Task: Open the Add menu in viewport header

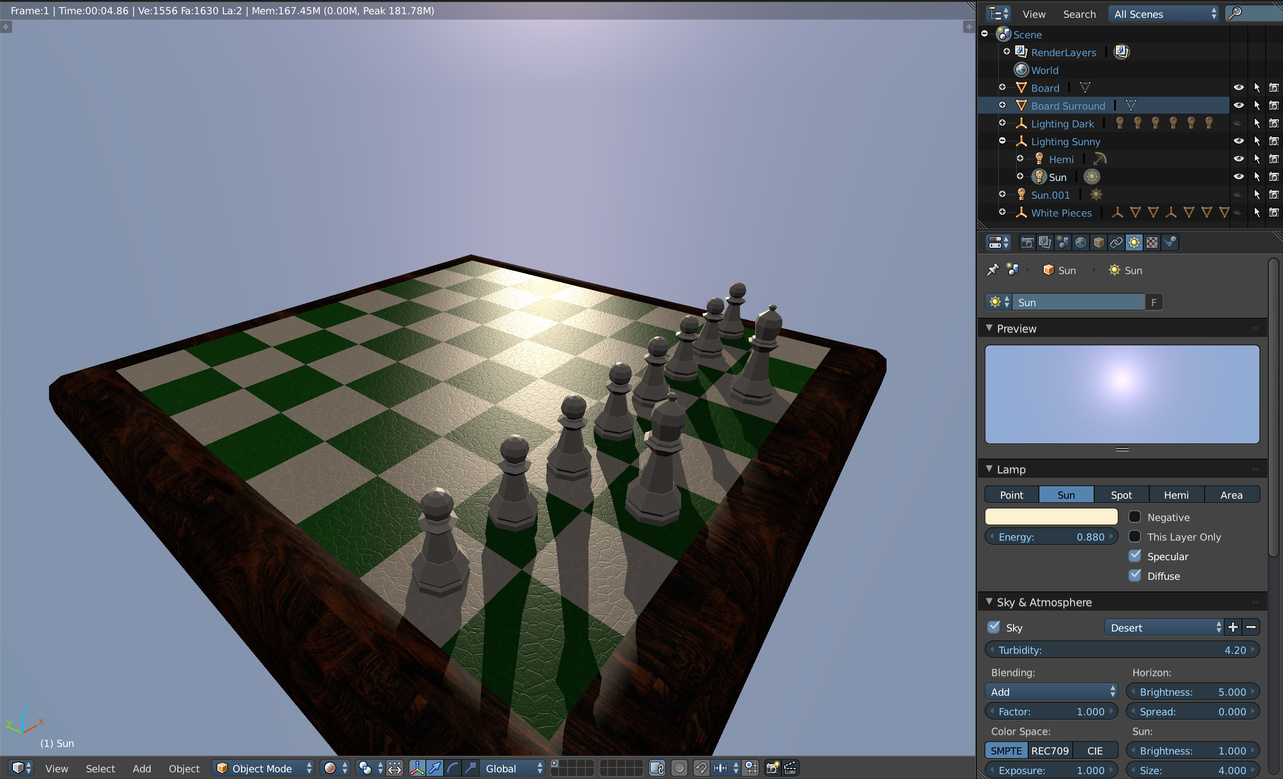Action: tap(142, 768)
